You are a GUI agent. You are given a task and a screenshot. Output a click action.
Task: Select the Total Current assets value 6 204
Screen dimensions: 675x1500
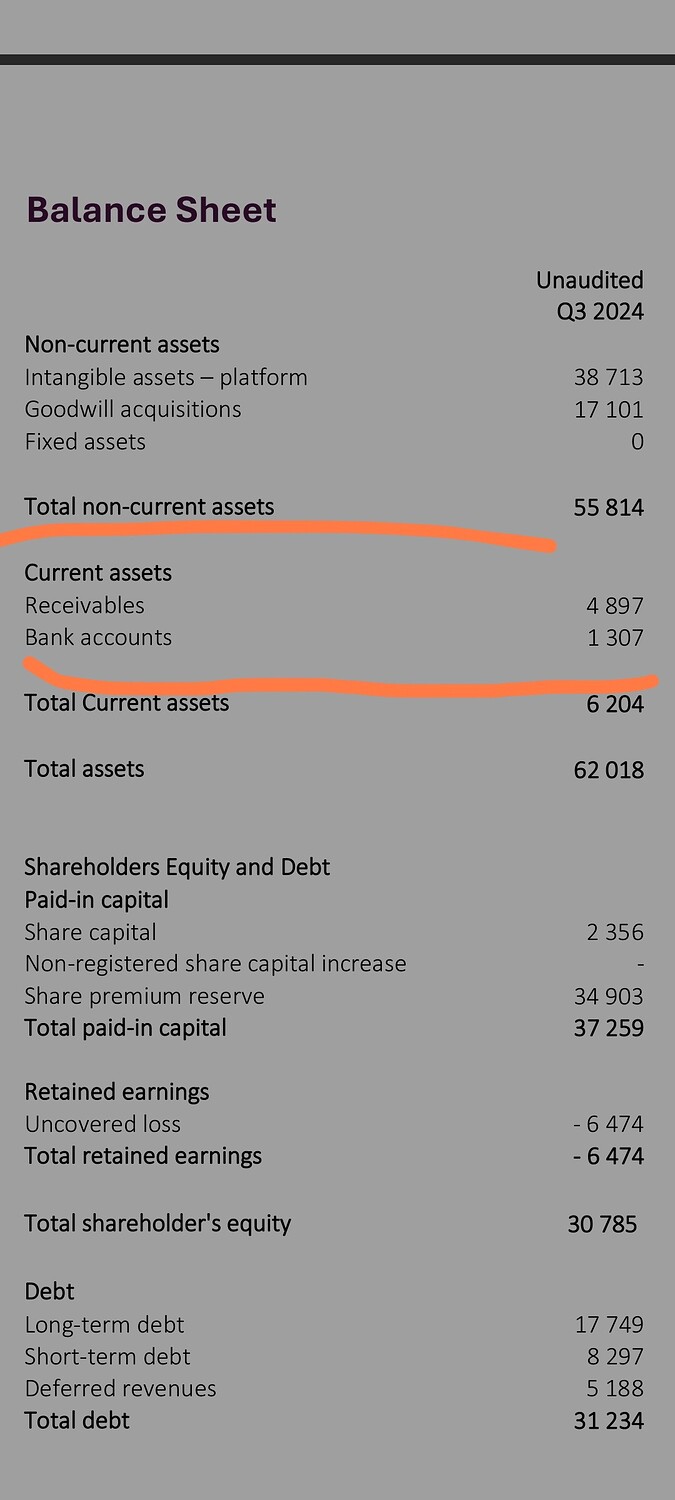(615, 704)
